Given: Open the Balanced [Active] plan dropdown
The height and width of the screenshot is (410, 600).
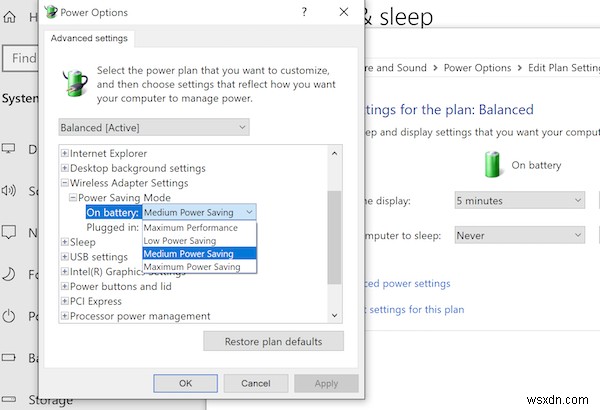Looking at the screenshot, I should click(x=154, y=127).
